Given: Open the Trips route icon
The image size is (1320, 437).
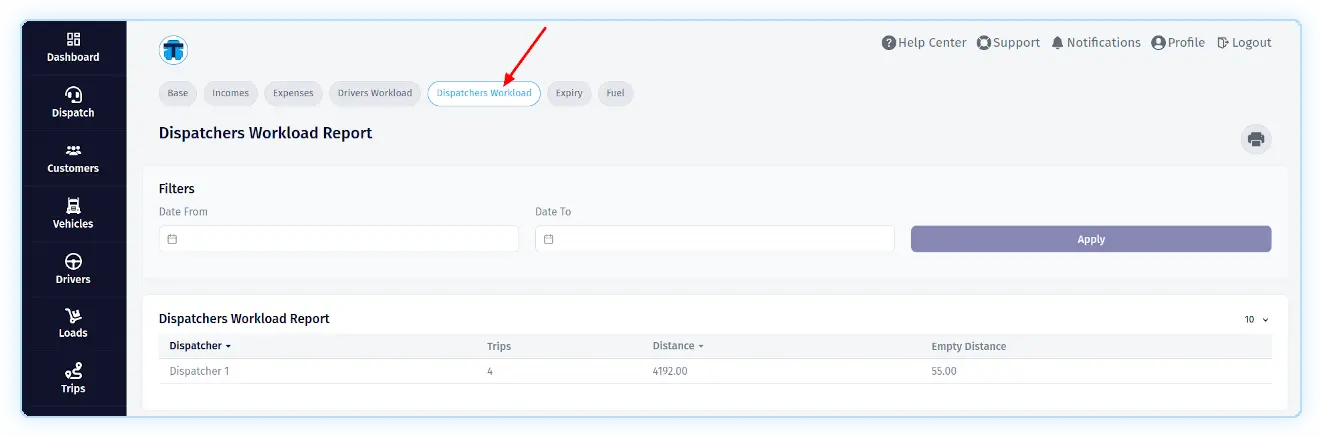Looking at the screenshot, I should coord(73,371).
